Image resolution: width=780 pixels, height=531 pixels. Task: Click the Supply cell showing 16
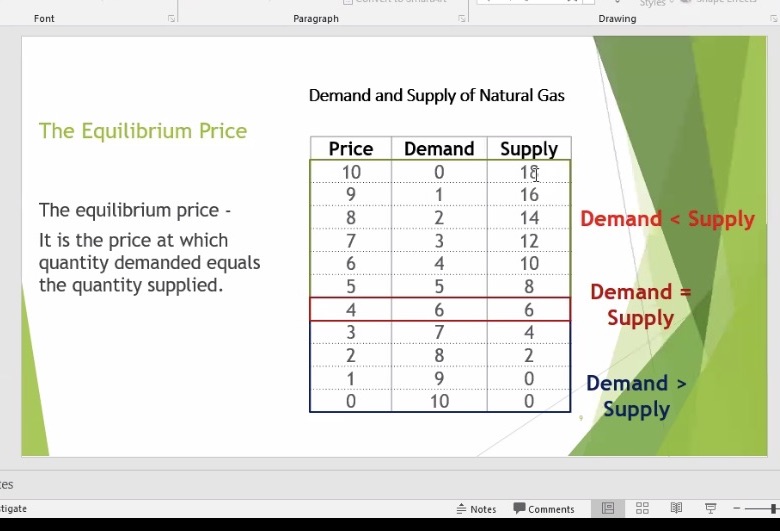pos(529,194)
